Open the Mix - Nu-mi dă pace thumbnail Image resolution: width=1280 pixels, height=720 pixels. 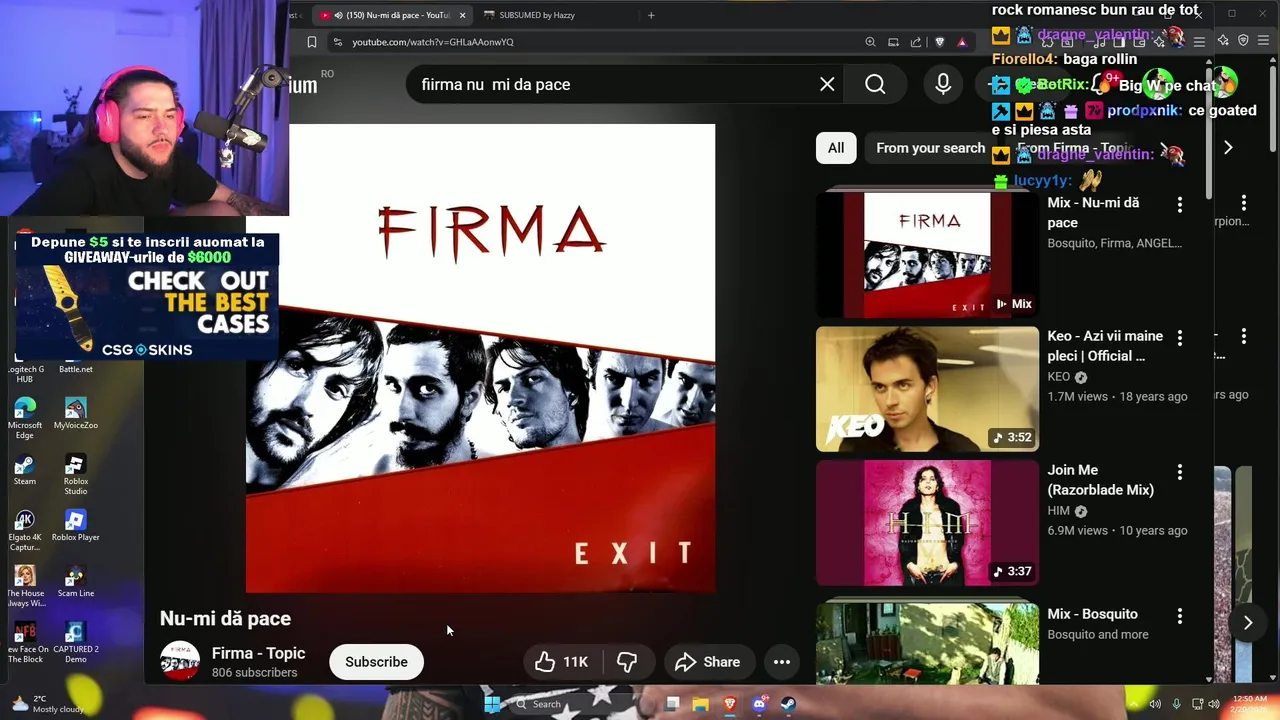[927, 254]
